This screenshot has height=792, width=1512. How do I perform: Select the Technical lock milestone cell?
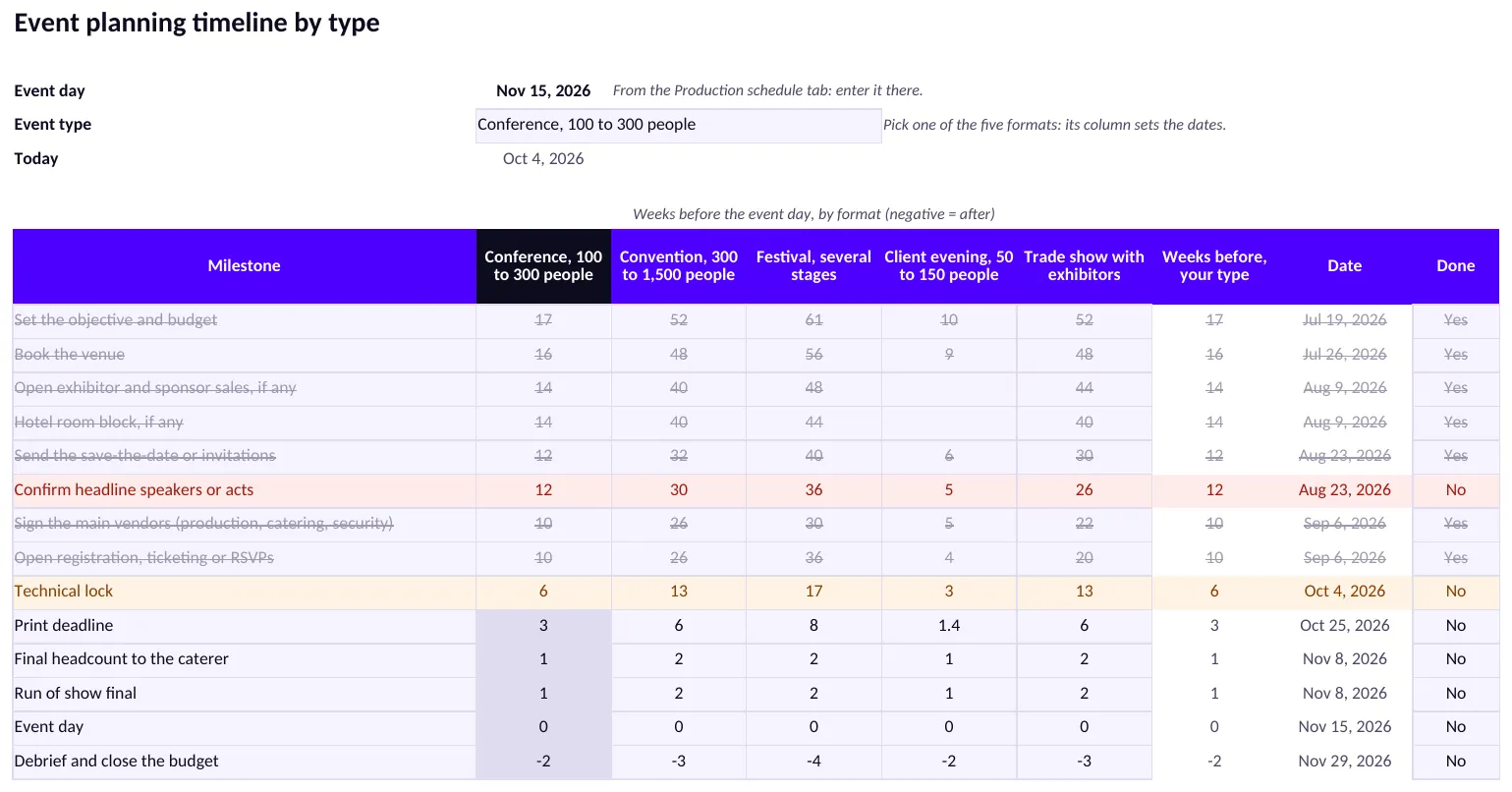coord(245,592)
